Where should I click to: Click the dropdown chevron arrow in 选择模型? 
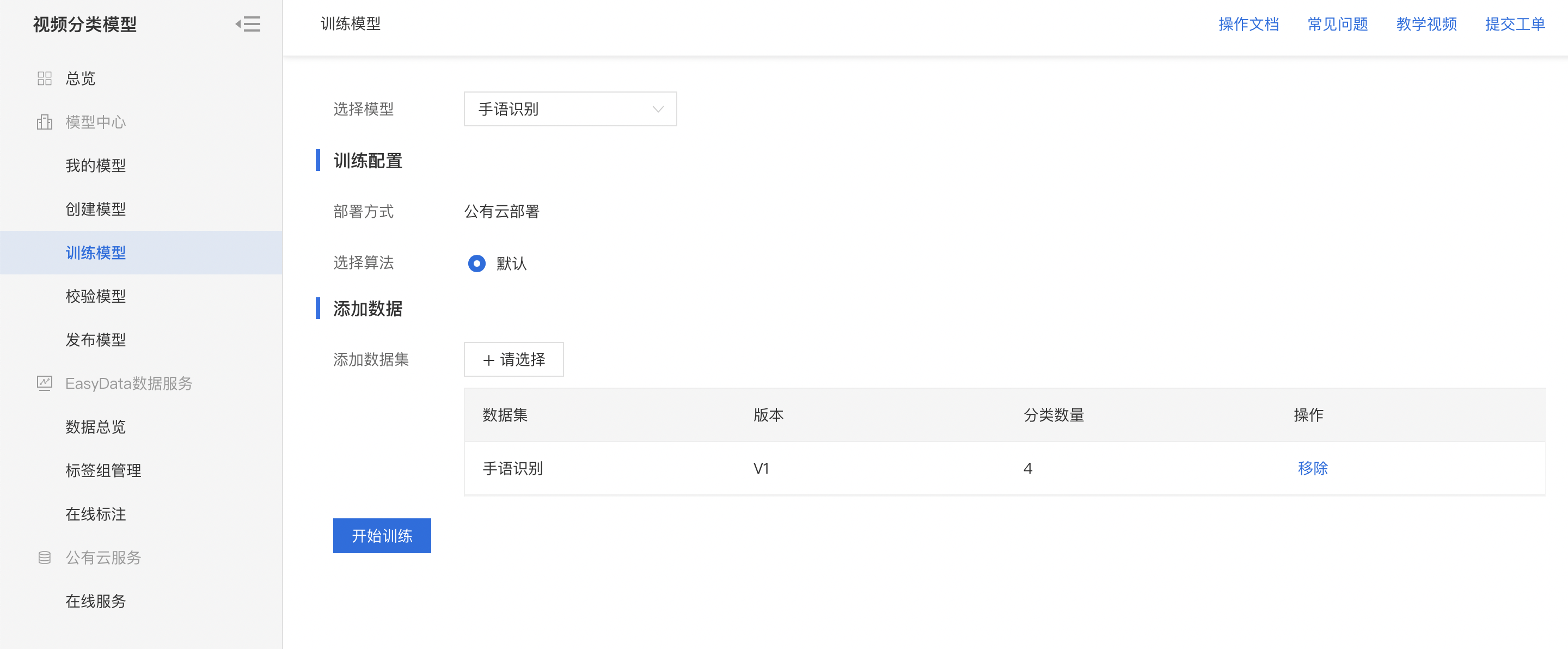[657, 109]
